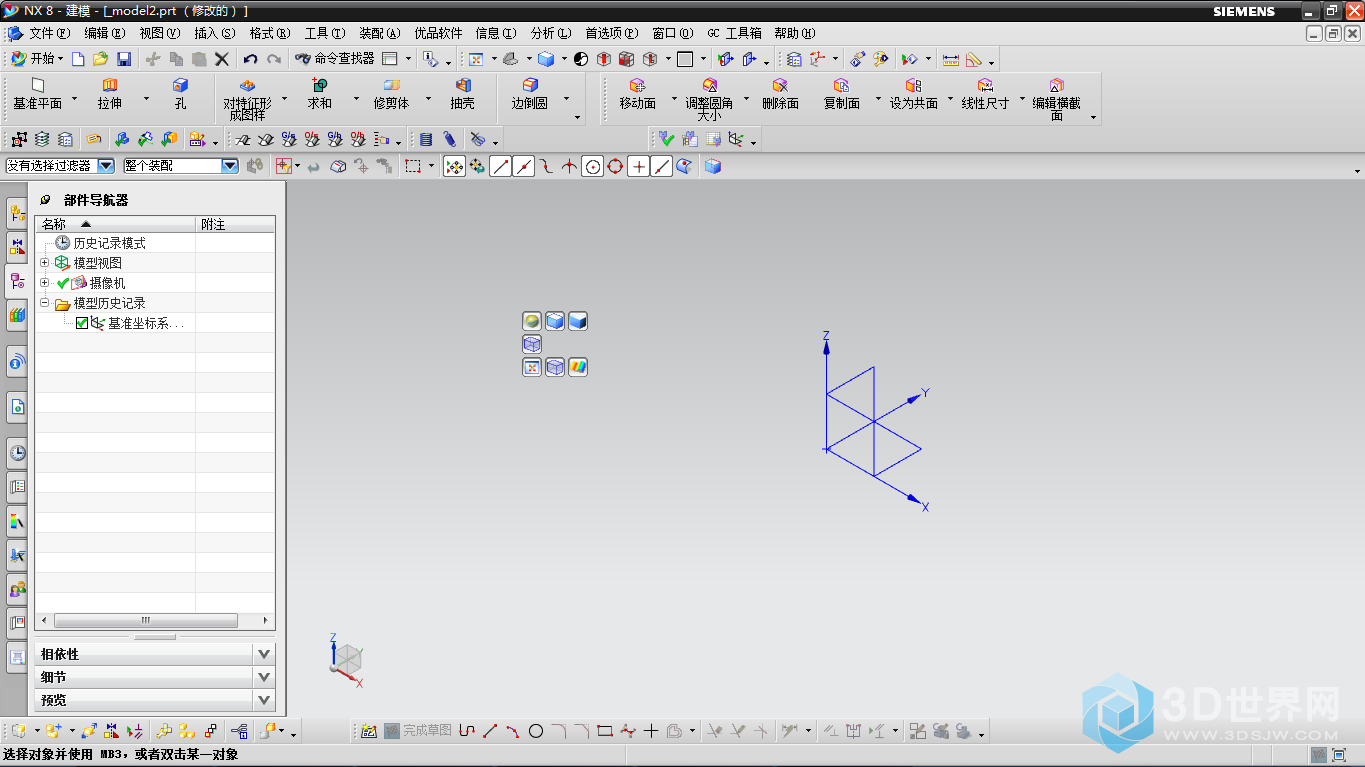Click the 移动面 move face tool
This screenshot has width=1365, height=767.
point(637,94)
